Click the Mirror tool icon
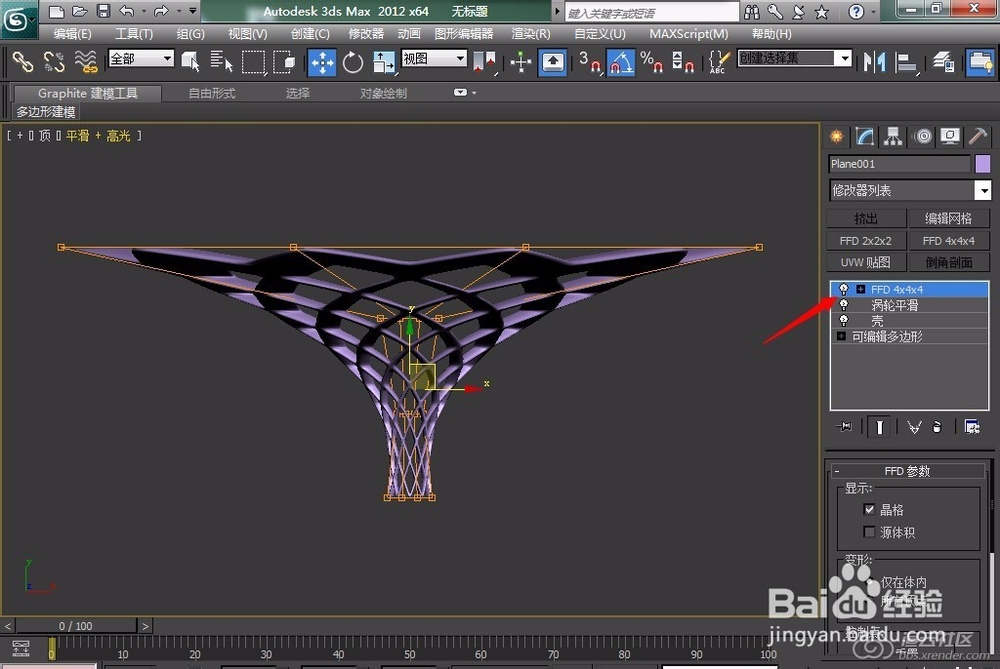This screenshot has height=669, width=1000. click(x=874, y=62)
